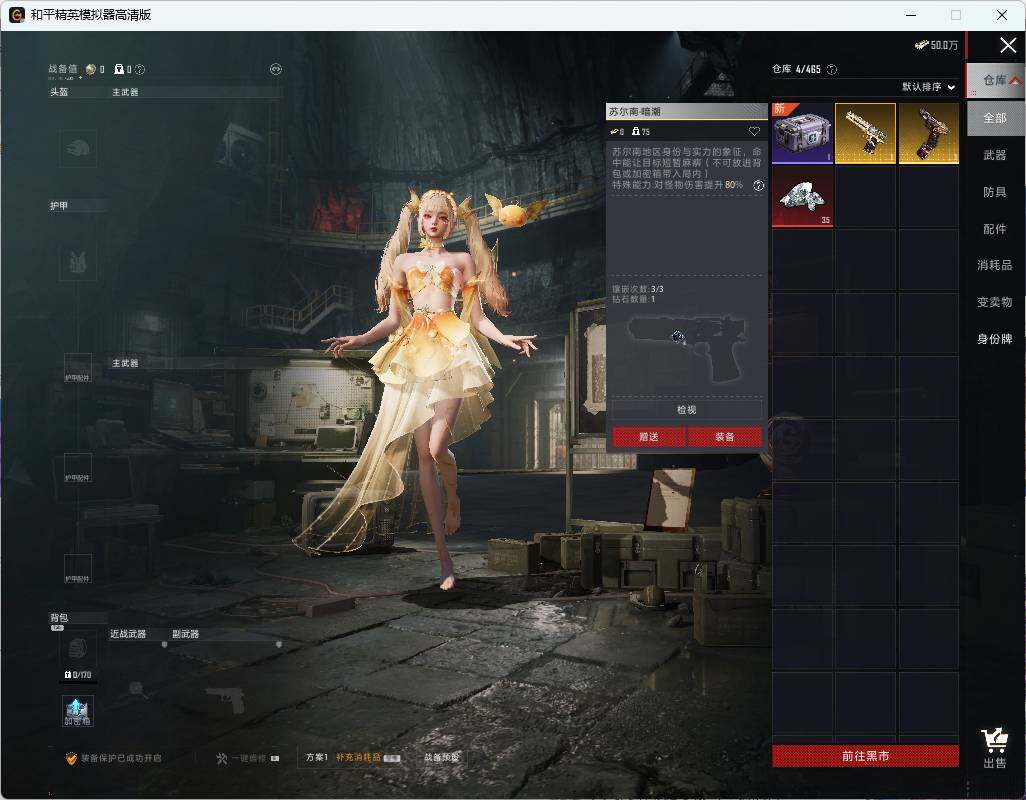Close the warehouse panel with X

point(1008,45)
